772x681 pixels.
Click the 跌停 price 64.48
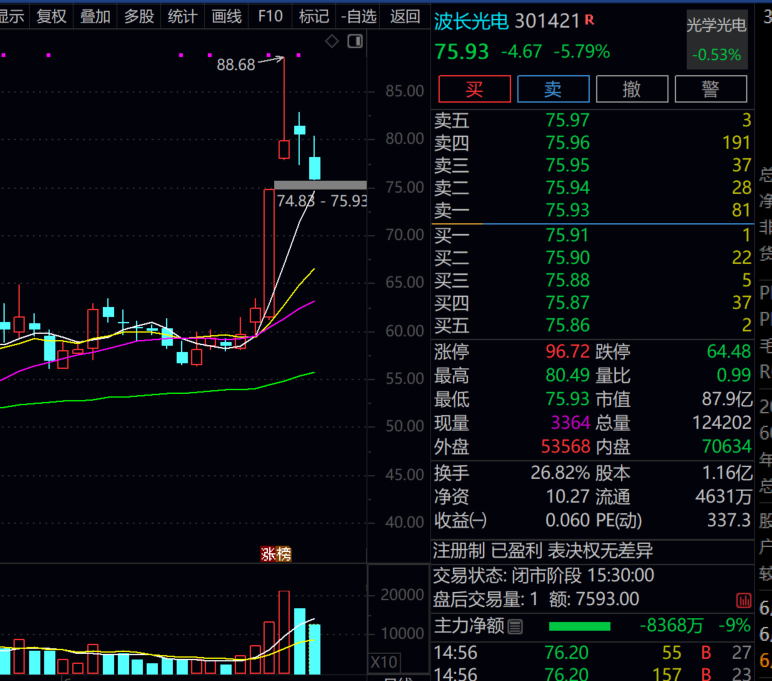(x=729, y=352)
